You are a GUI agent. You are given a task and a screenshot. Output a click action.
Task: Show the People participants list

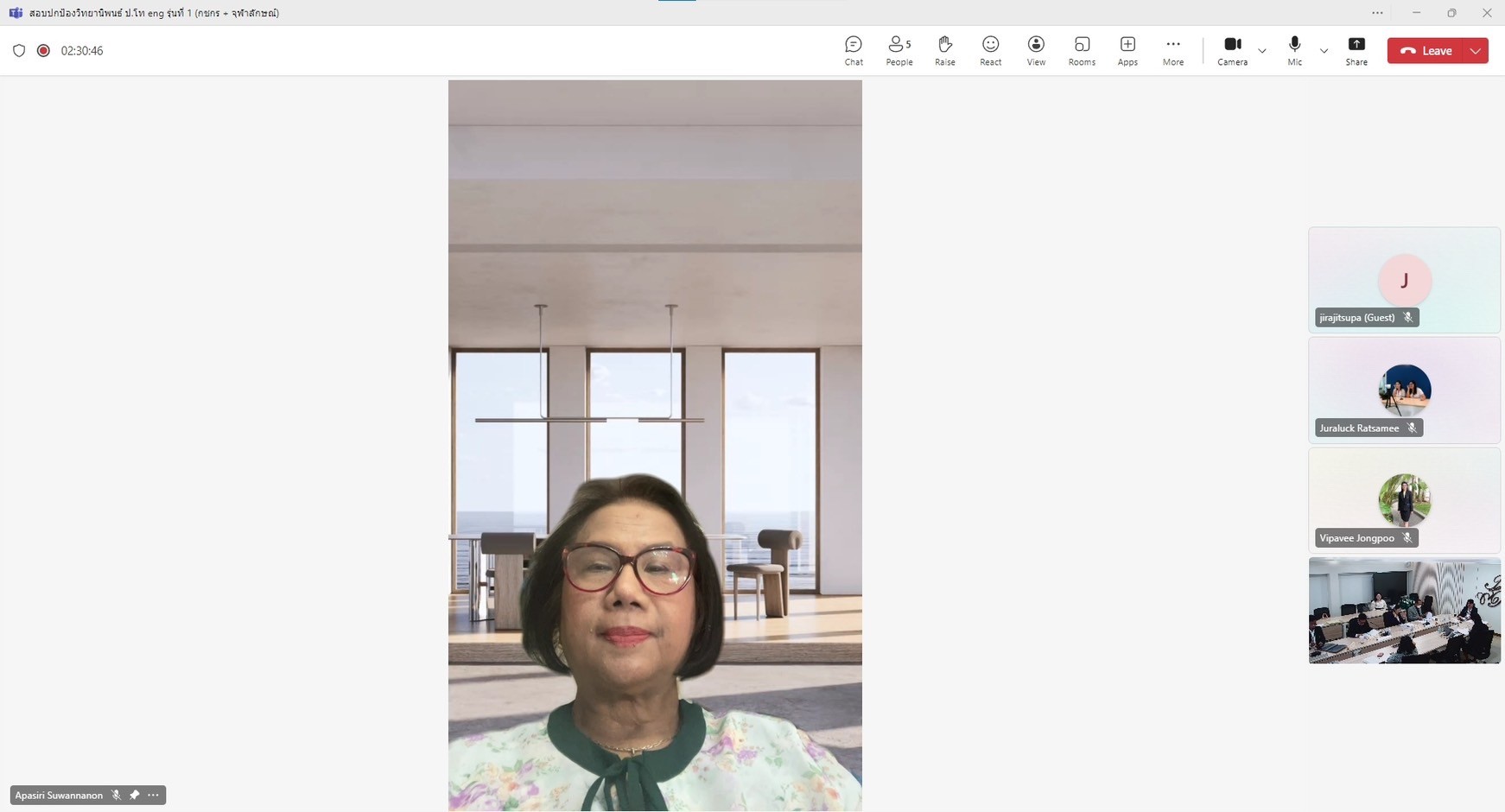point(899,51)
